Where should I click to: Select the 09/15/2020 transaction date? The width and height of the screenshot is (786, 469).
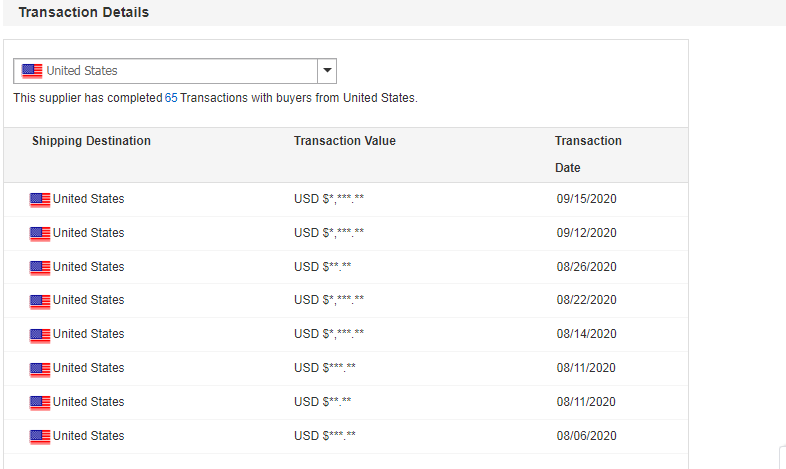click(x=586, y=199)
